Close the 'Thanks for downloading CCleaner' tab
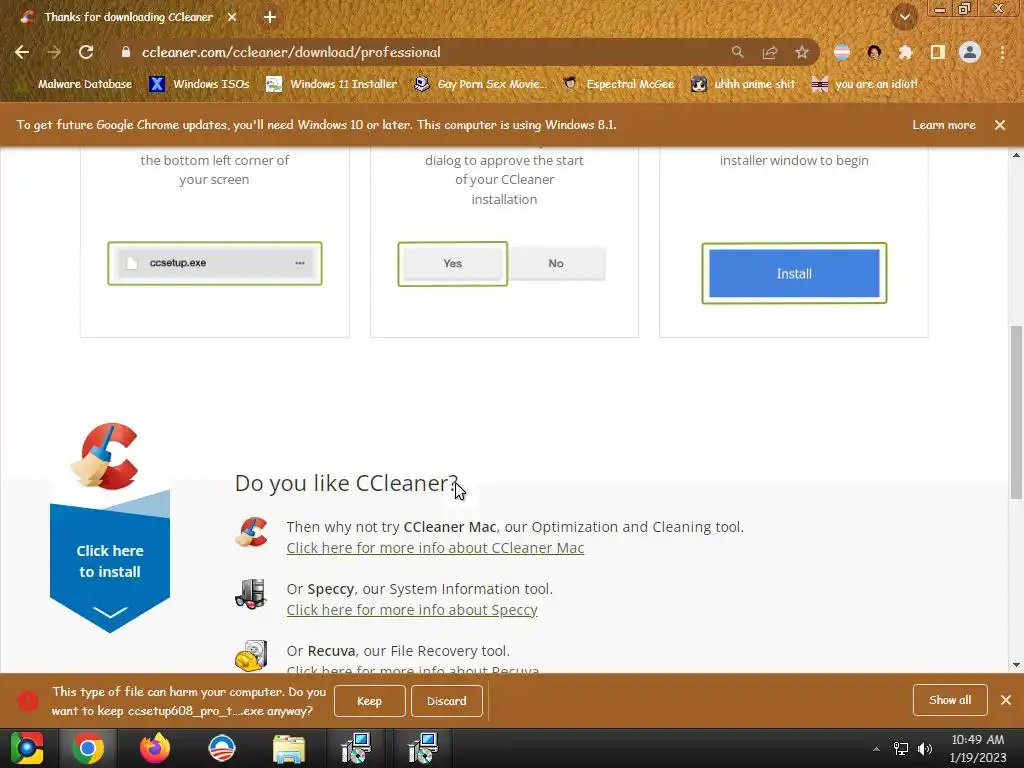Screen dimensions: 1024x768 (232, 18)
